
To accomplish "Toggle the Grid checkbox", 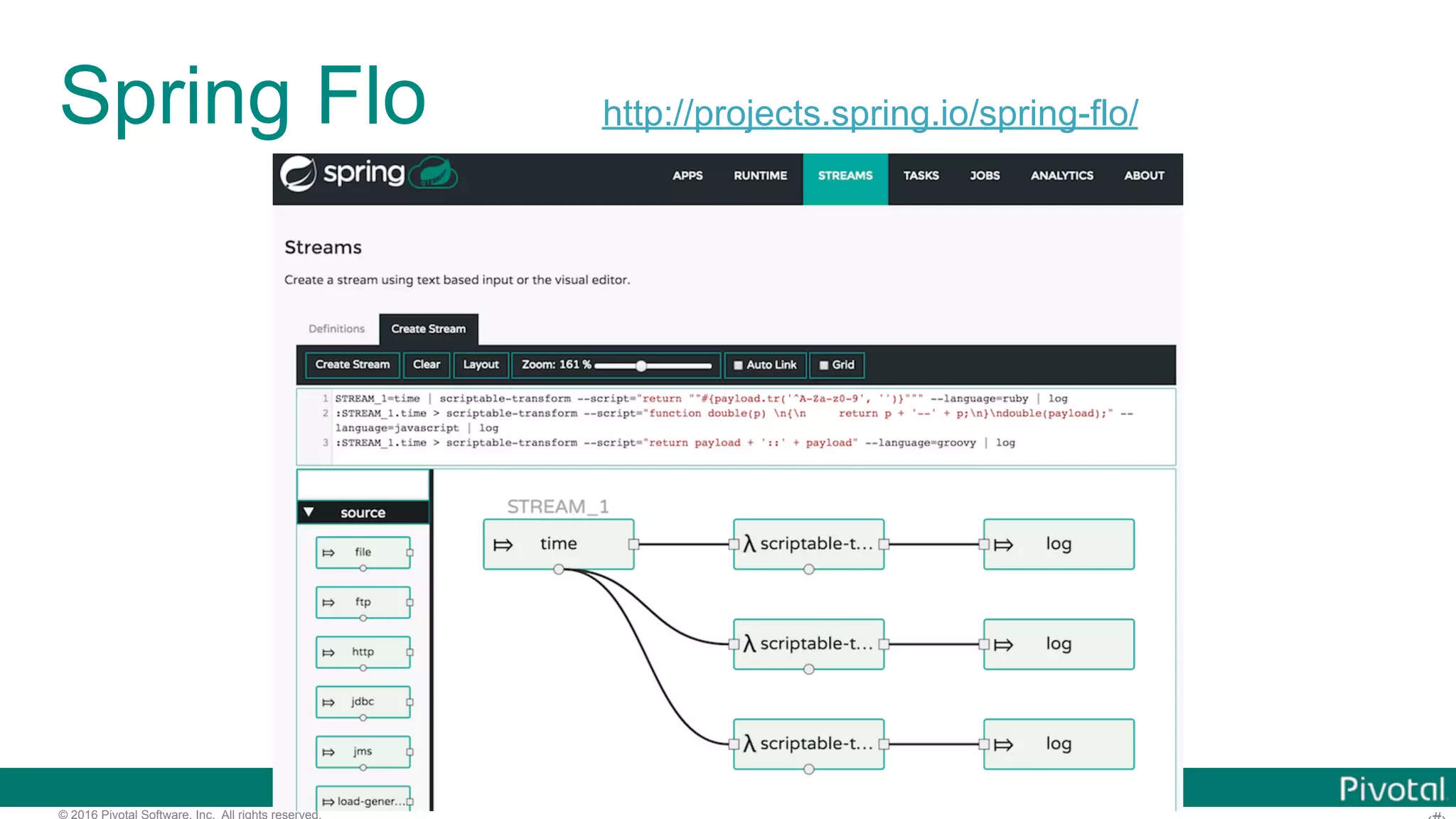I will tap(824, 365).
